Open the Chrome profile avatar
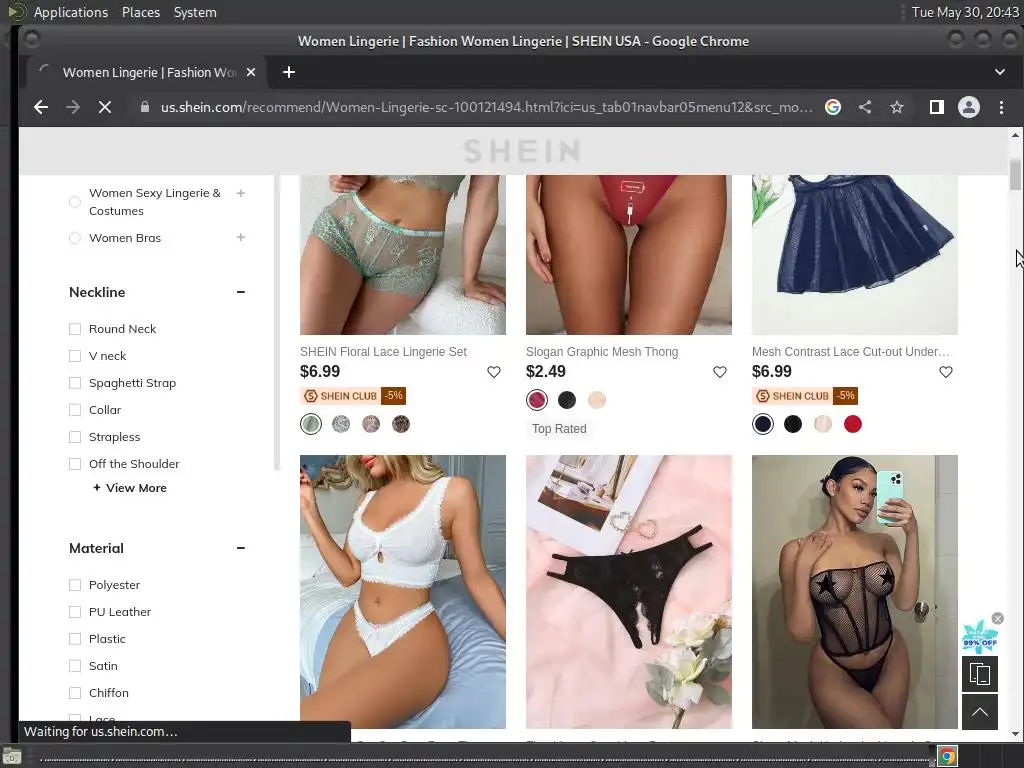 [968, 107]
